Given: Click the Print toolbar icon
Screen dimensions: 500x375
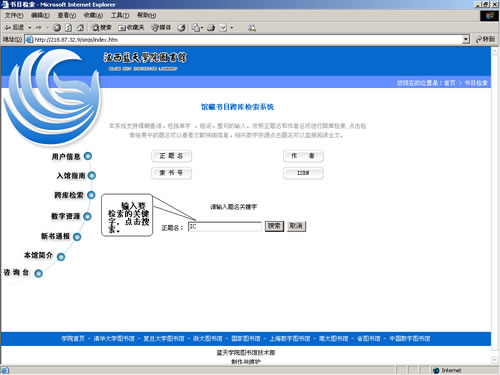Looking at the screenshot, I should point(211,28).
